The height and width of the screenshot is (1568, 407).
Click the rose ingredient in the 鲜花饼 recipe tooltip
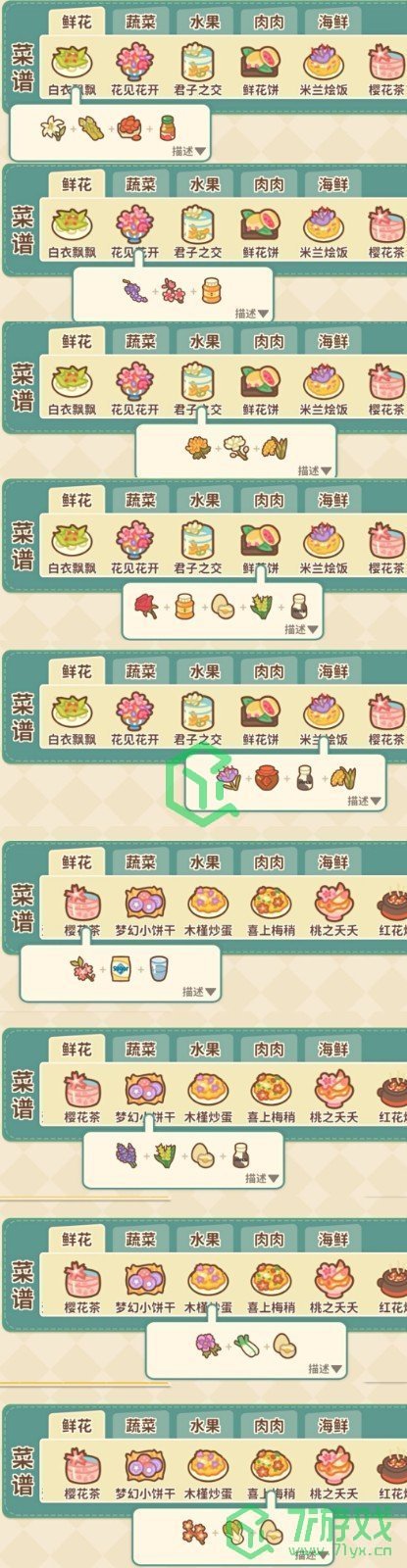pos(146,607)
